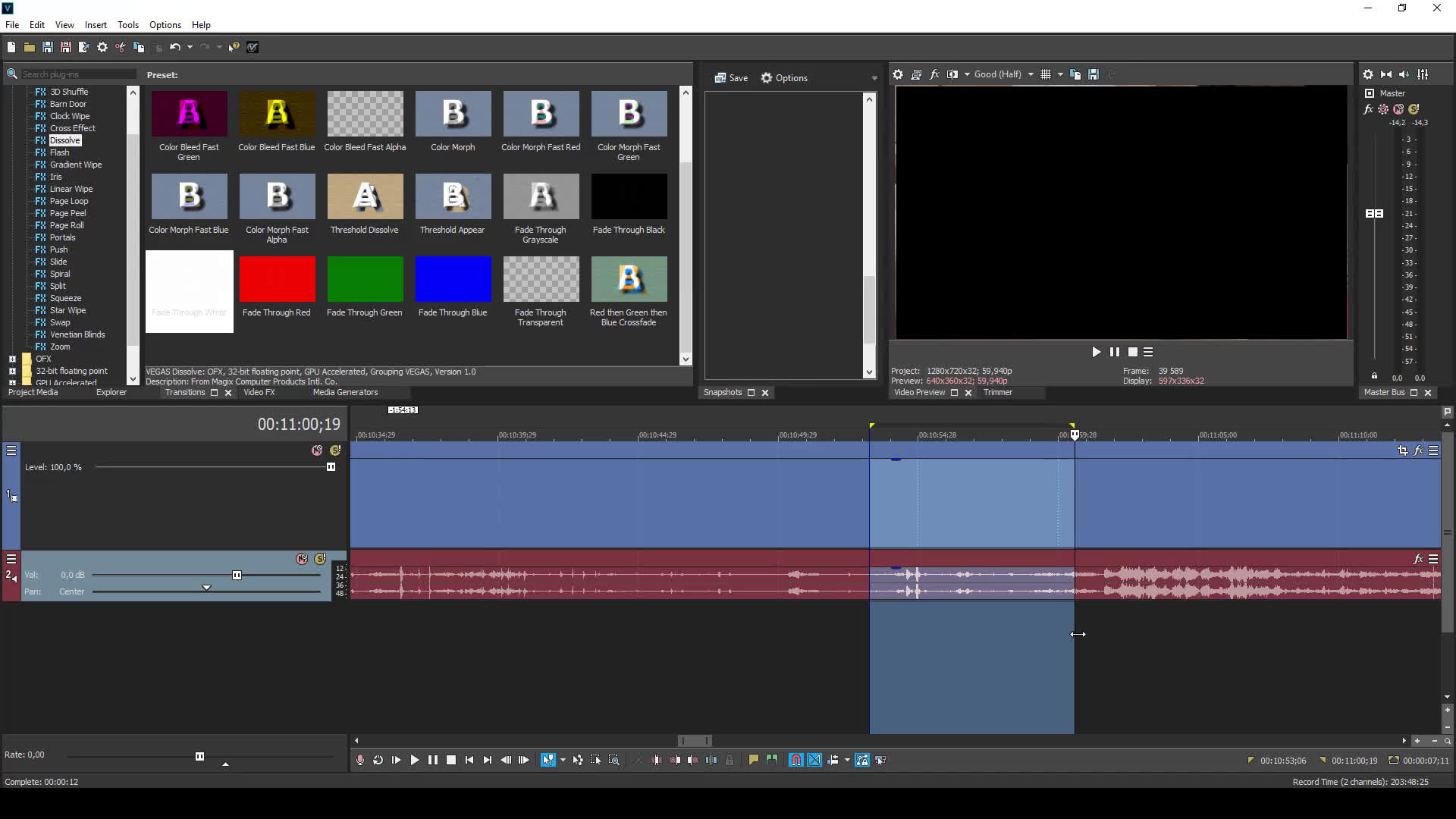Image resolution: width=1456 pixels, height=819 pixels.
Task: Click the Save snapshot button
Action: click(731, 78)
